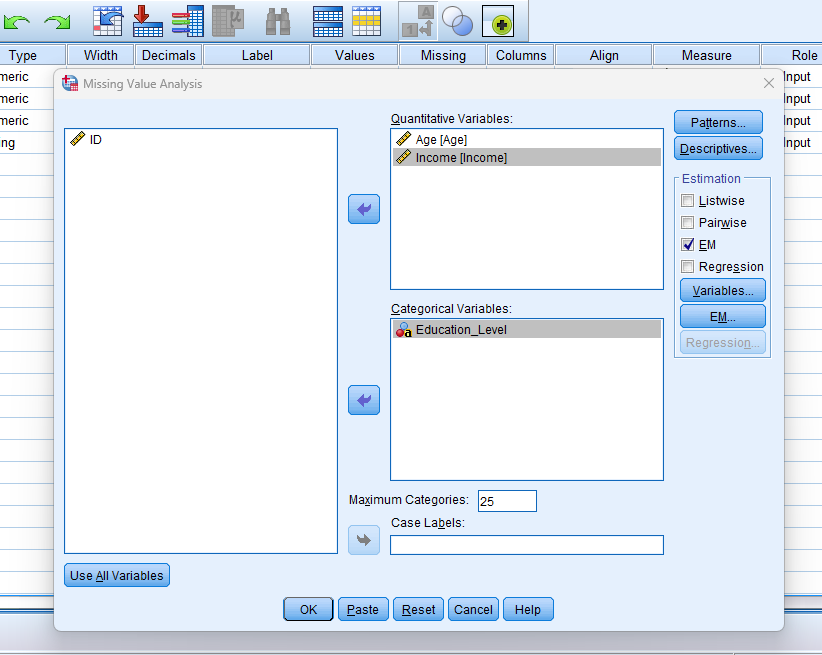Click the Redo toolbar icon
The height and width of the screenshot is (655, 822).
[59, 20]
